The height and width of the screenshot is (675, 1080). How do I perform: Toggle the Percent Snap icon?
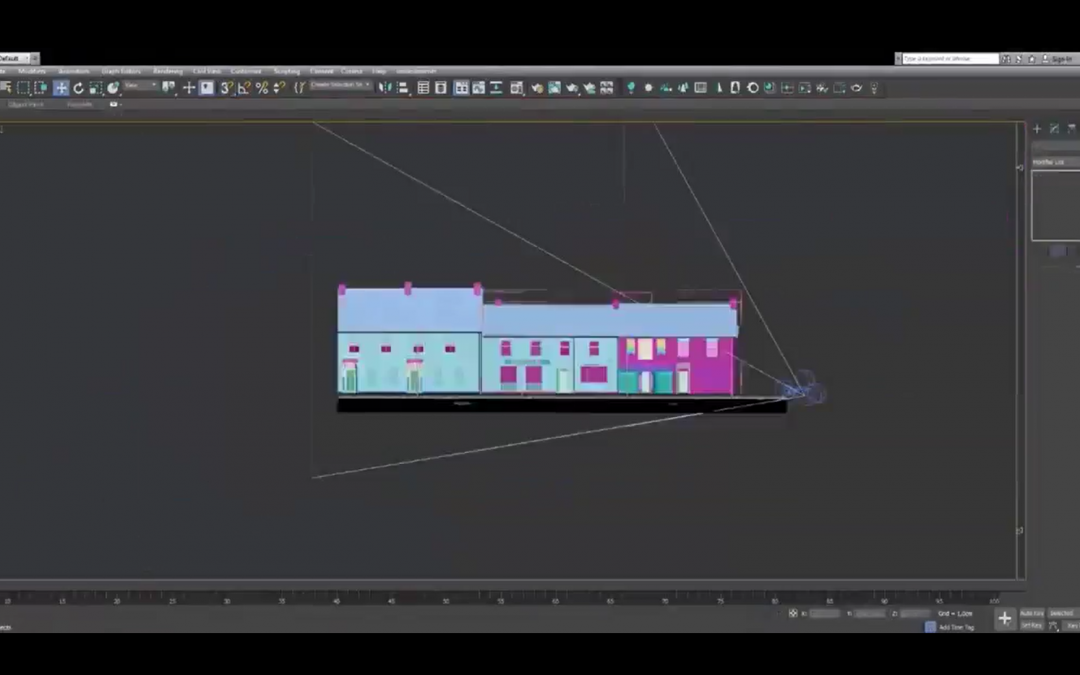[x=262, y=88]
